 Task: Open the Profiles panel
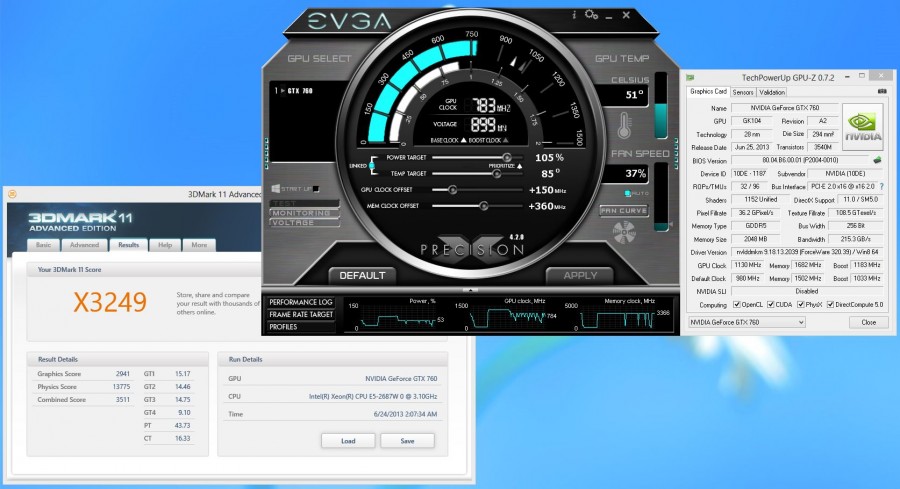[x=301, y=327]
